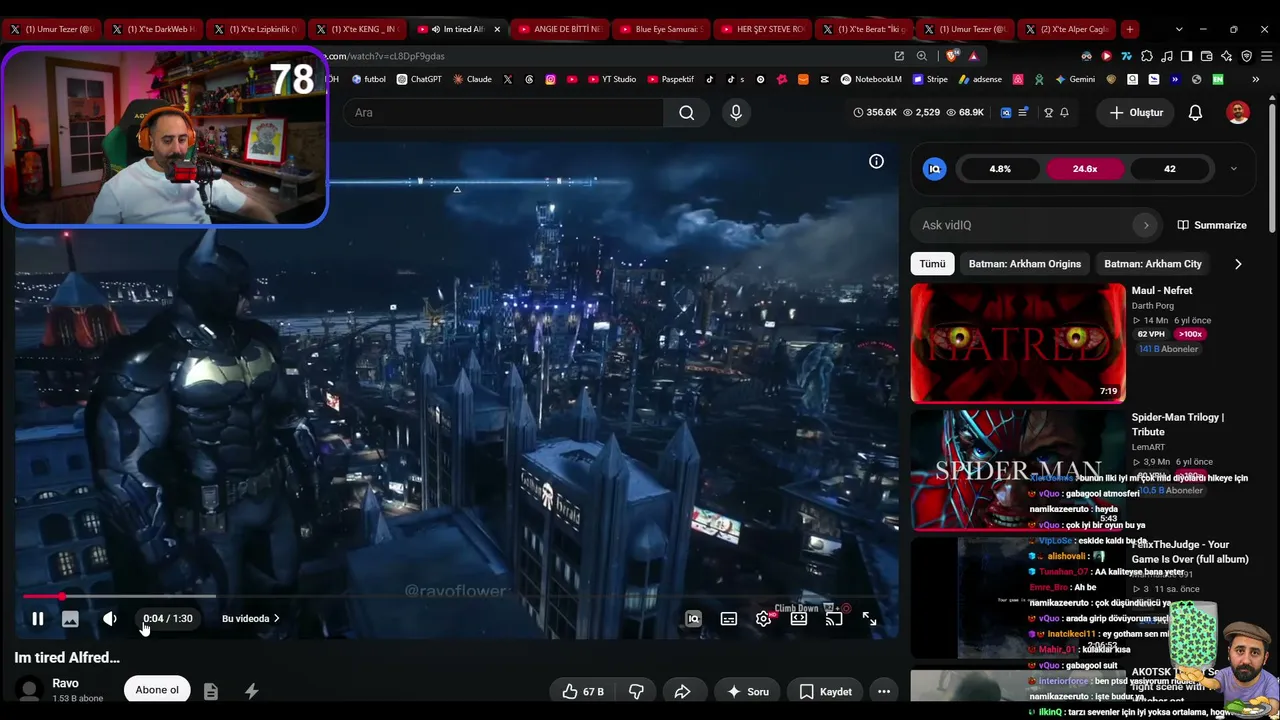Click the document icon beside Abone ol

click(x=210, y=691)
